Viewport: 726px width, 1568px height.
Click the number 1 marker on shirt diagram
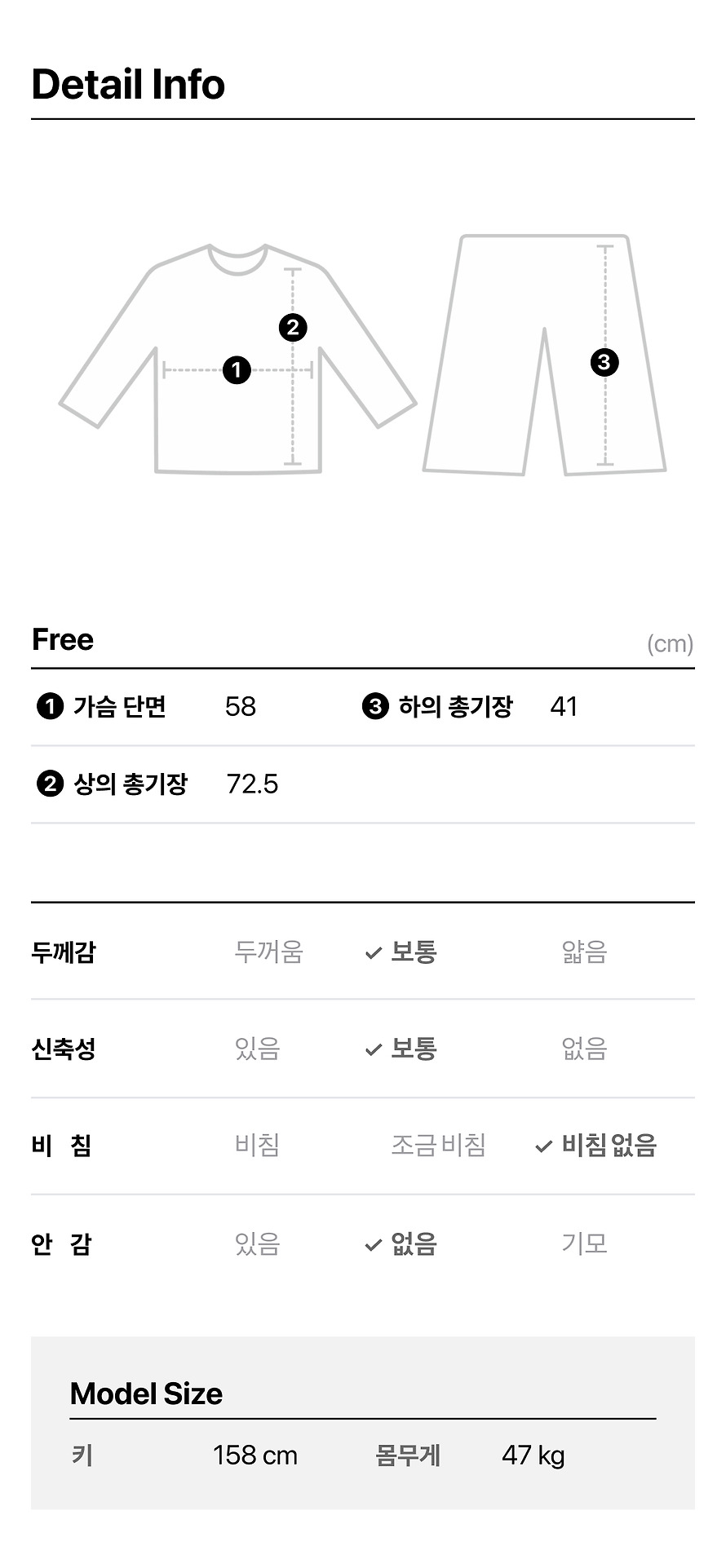[x=237, y=370]
